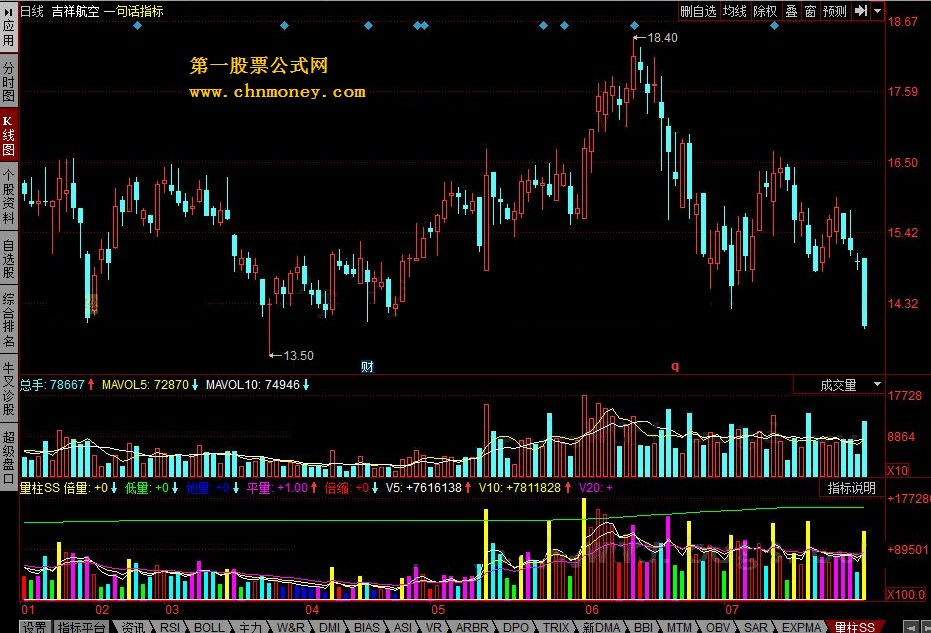The height and width of the screenshot is (633, 931).
Task: Select the MTM indicator tab
Action: (x=679, y=627)
